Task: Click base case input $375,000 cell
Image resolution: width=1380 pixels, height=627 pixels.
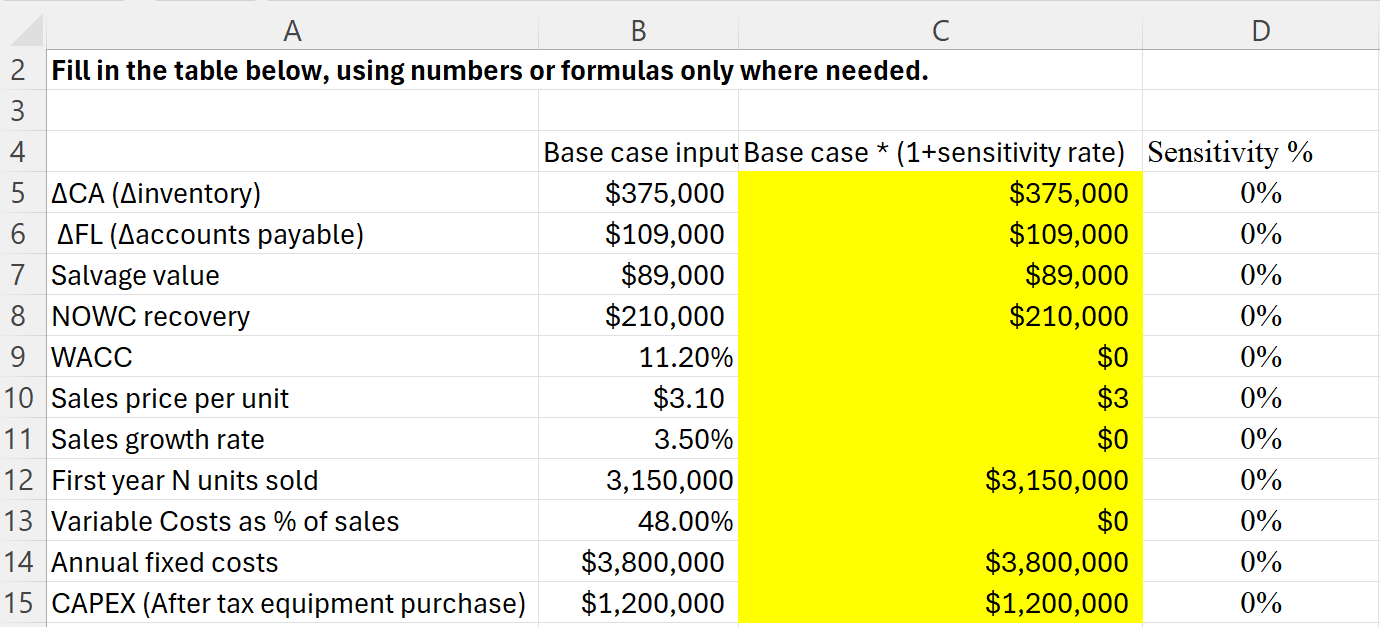Action: click(638, 193)
